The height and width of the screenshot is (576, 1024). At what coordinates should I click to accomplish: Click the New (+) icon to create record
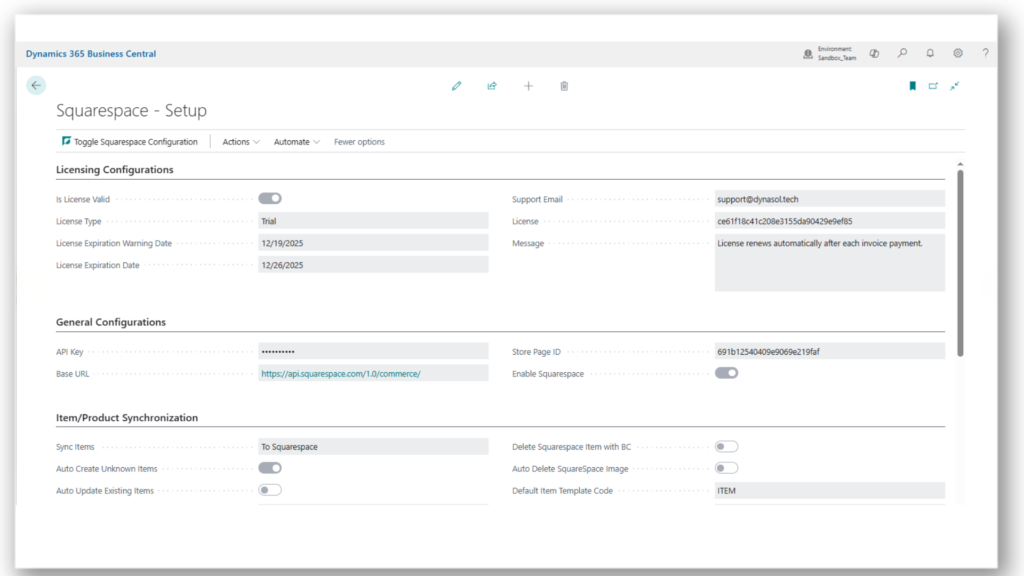(x=528, y=86)
